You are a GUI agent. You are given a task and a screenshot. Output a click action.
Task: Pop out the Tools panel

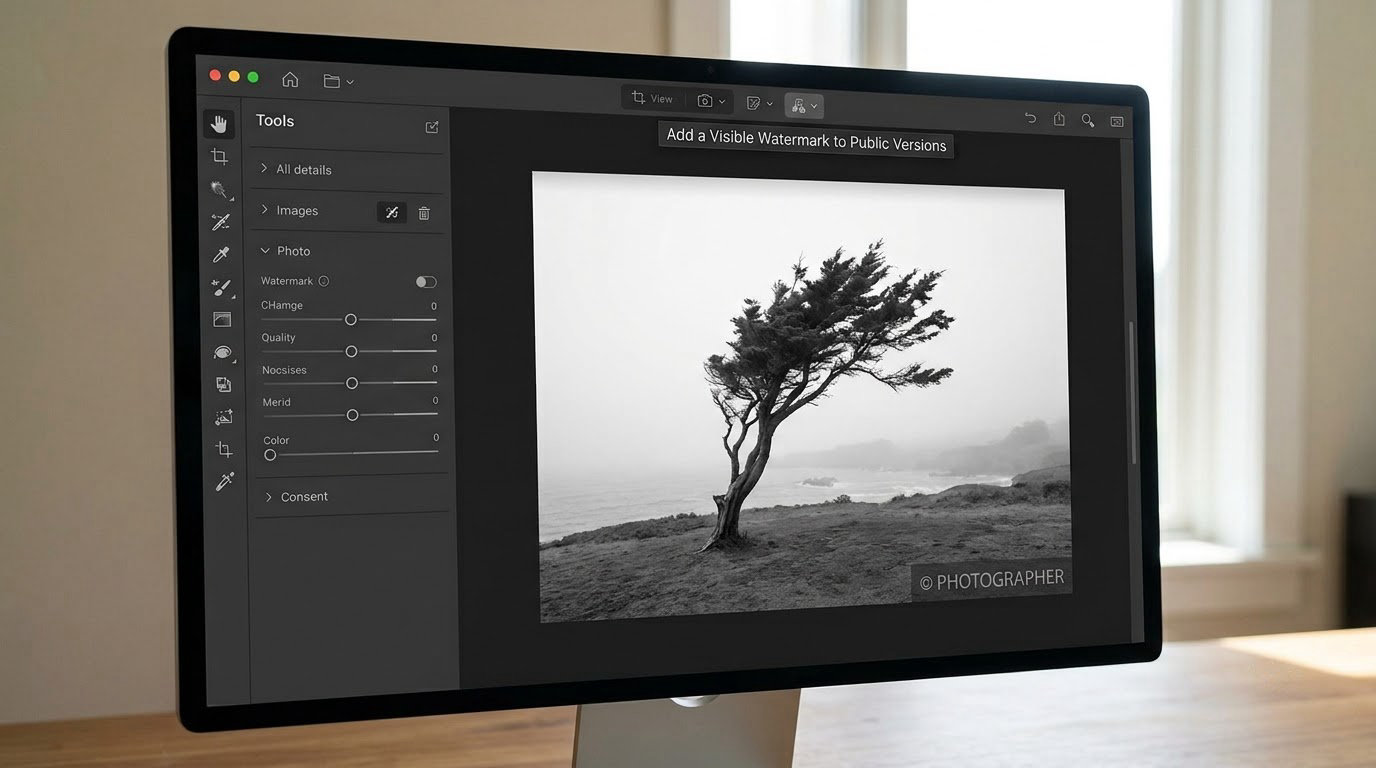click(432, 127)
